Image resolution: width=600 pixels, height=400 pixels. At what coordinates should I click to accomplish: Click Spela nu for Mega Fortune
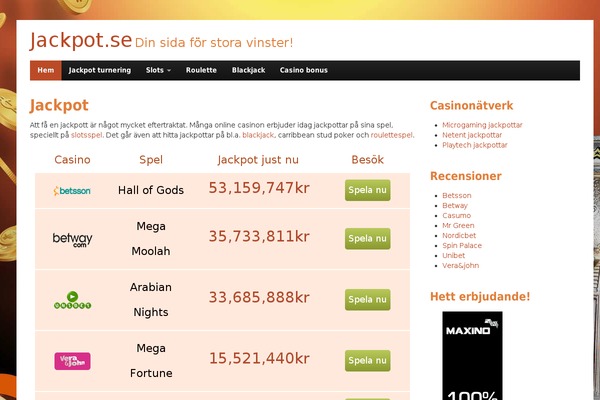pyautogui.click(x=367, y=361)
